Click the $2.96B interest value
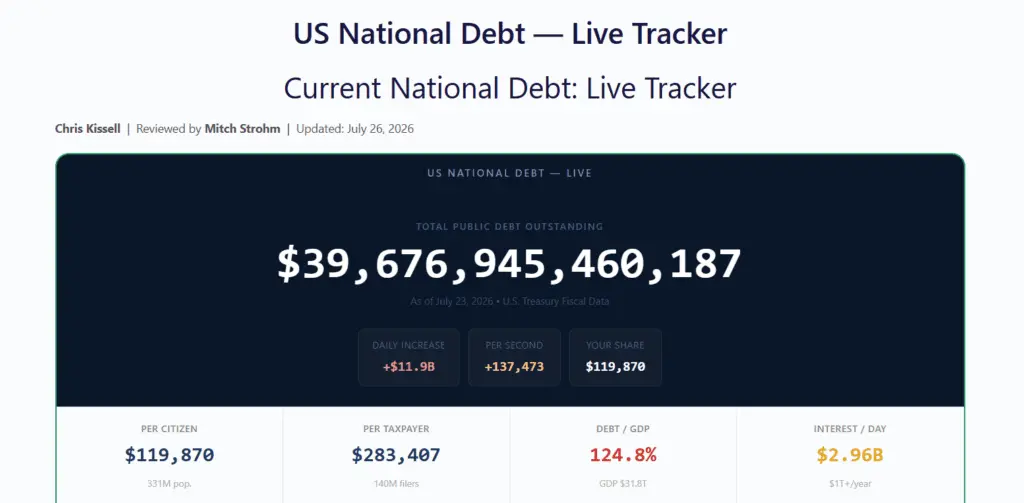 [850, 455]
